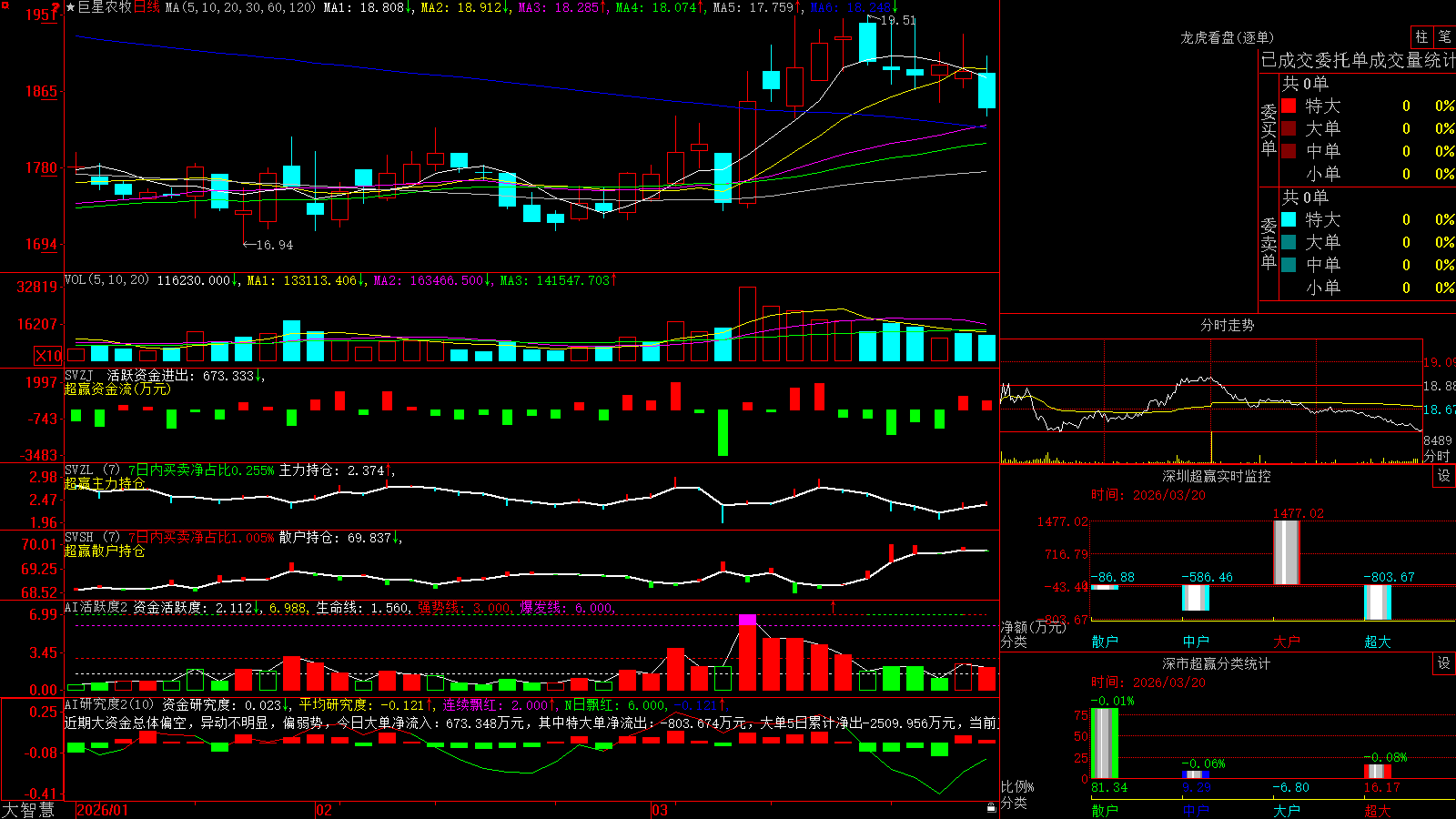Click the 超赢主力持仓 label
The height and width of the screenshot is (819, 1456).
point(105,483)
